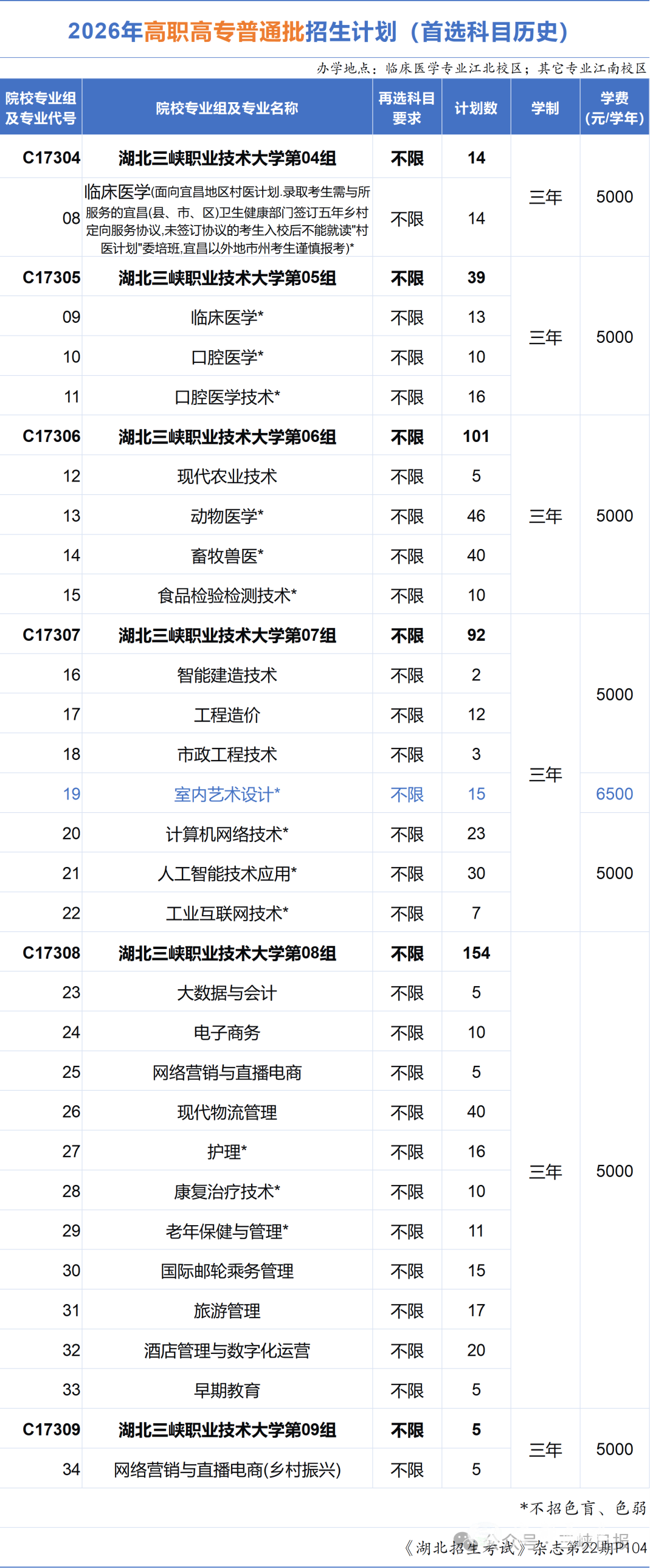Select the 食品检验检测技术* major
The image size is (650, 1568).
[227, 595]
